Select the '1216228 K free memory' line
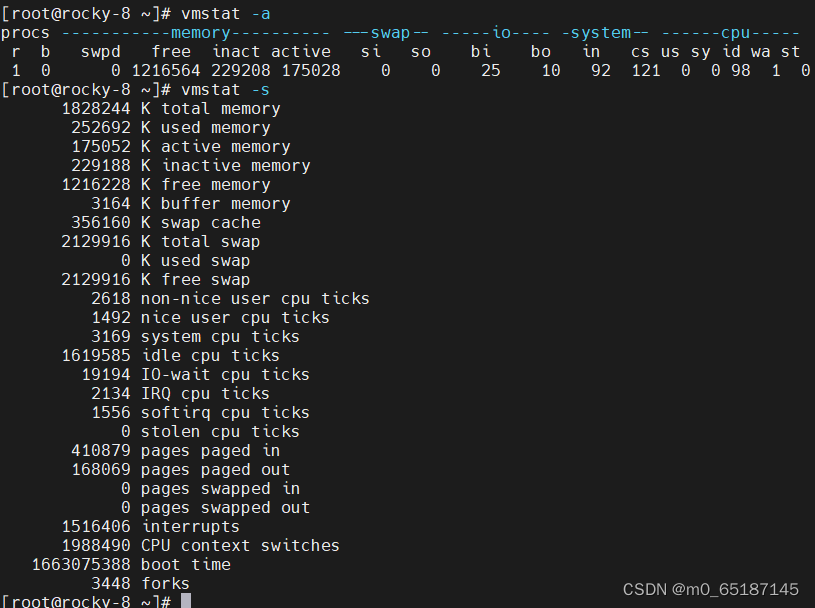The width and height of the screenshot is (815, 608). click(166, 184)
